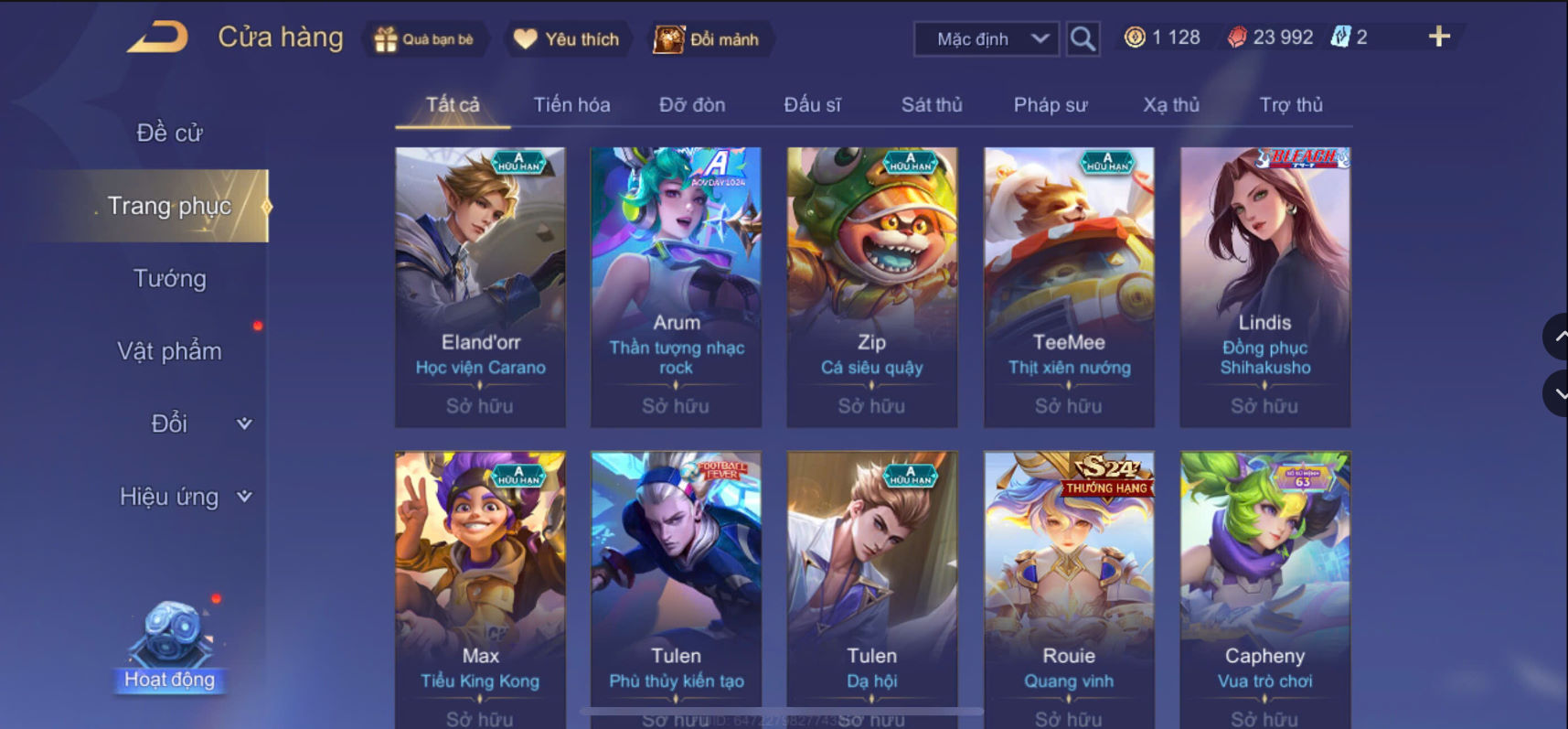Open the Rouie Quang vinh skin card
Image resolution: width=1568 pixels, height=729 pixels.
[1069, 590]
